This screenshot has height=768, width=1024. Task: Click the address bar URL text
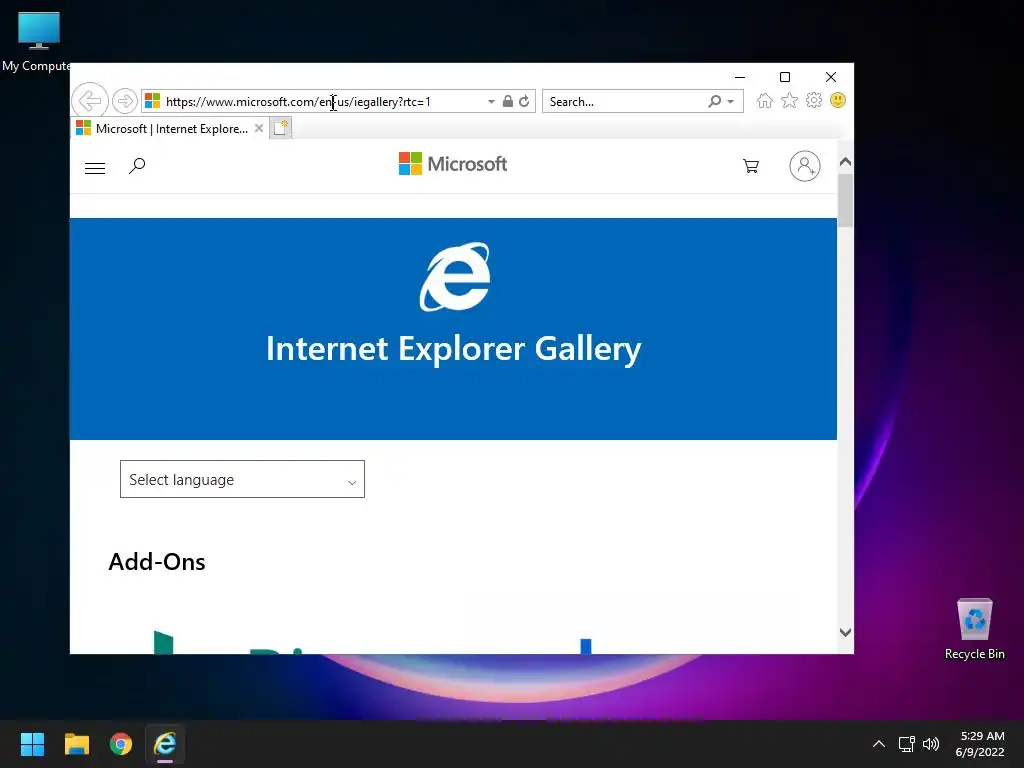pos(298,102)
